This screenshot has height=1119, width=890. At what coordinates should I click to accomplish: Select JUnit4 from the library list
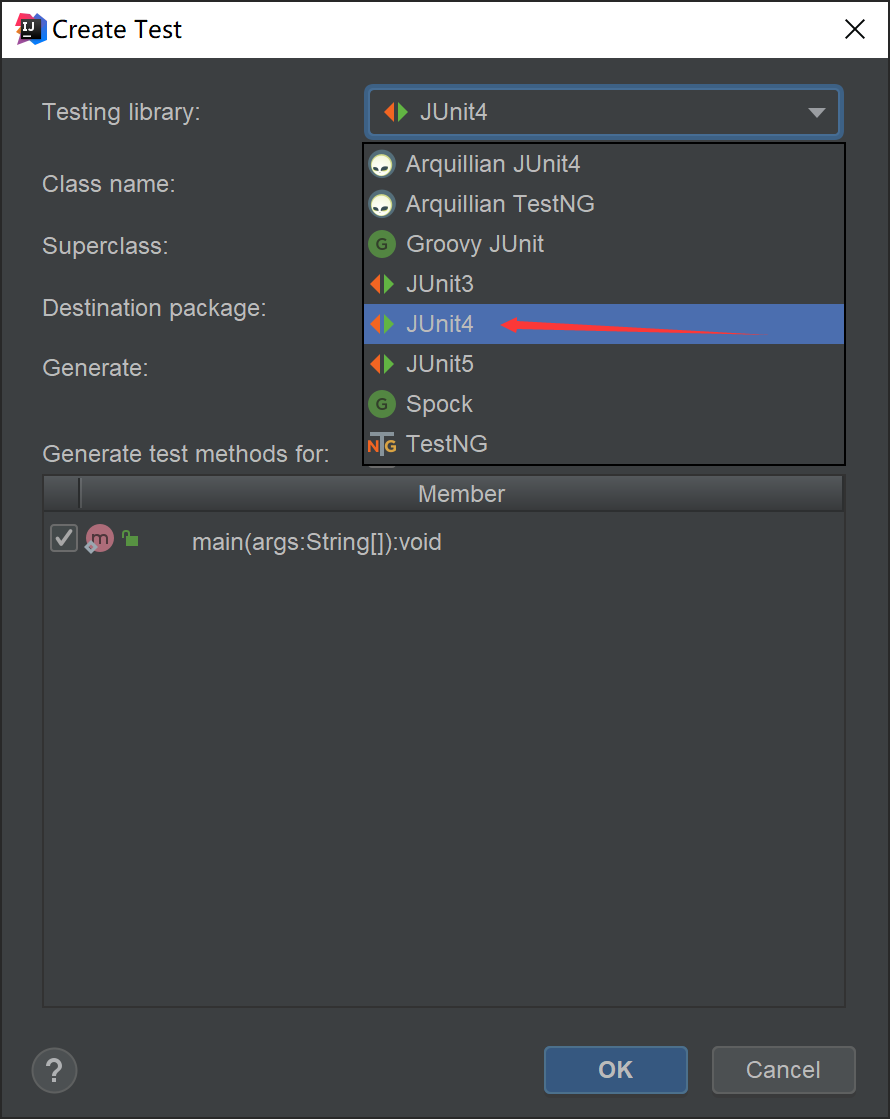tap(440, 324)
